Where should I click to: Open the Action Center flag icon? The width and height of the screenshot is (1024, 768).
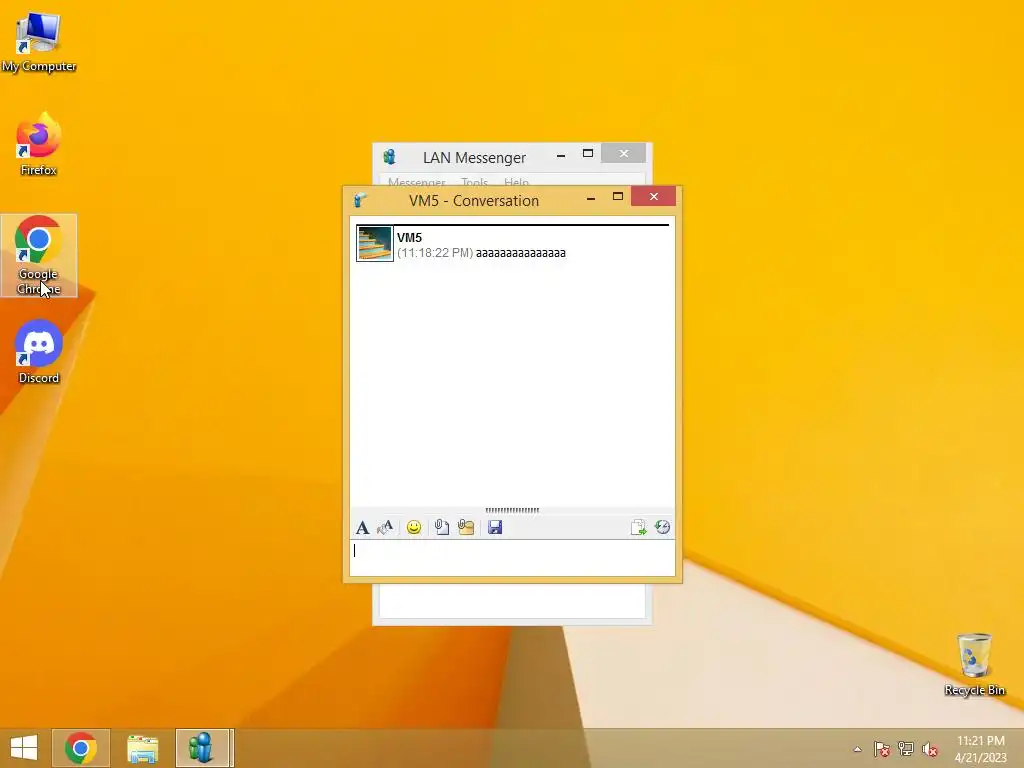click(x=882, y=749)
